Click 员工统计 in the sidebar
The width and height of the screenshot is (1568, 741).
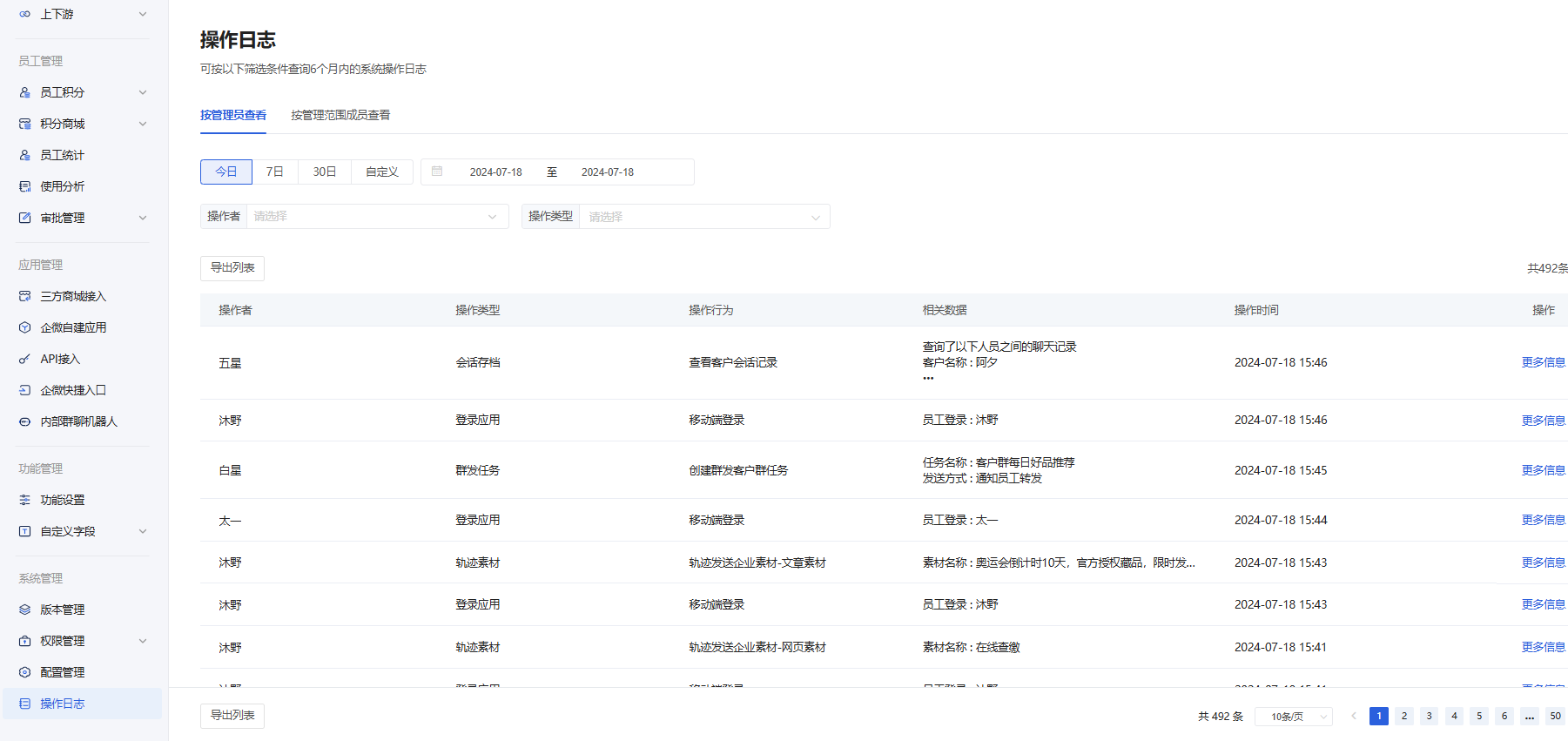[x=63, y=155]
